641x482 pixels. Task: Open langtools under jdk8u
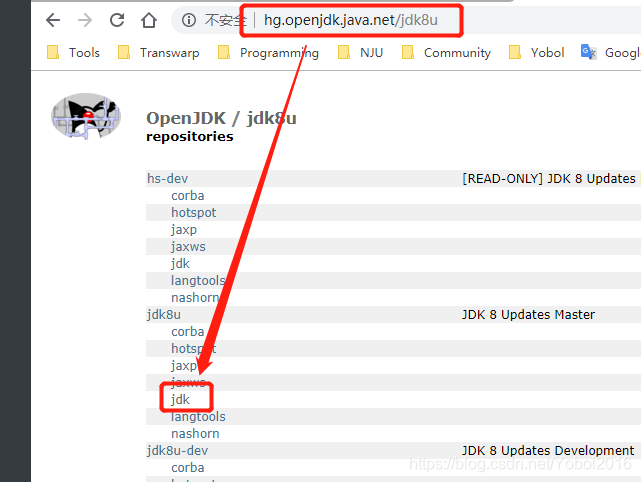click(x=198, y=417)
